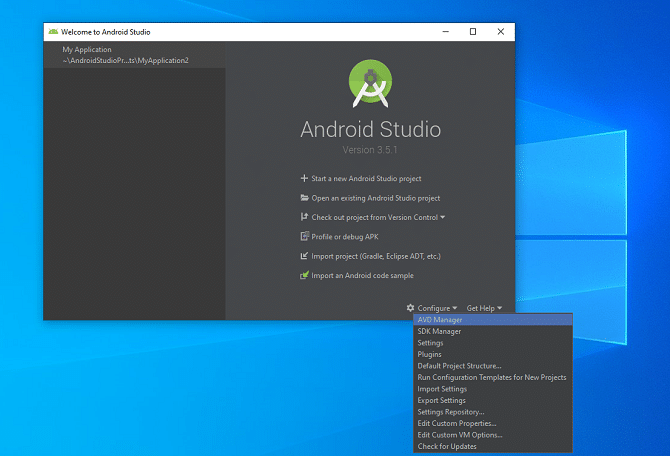The height and width of the screenshot is (456, 670).
Task: Choose Plugins in the Configure menu
Action: pyautogui.click(x=429, y=354)
